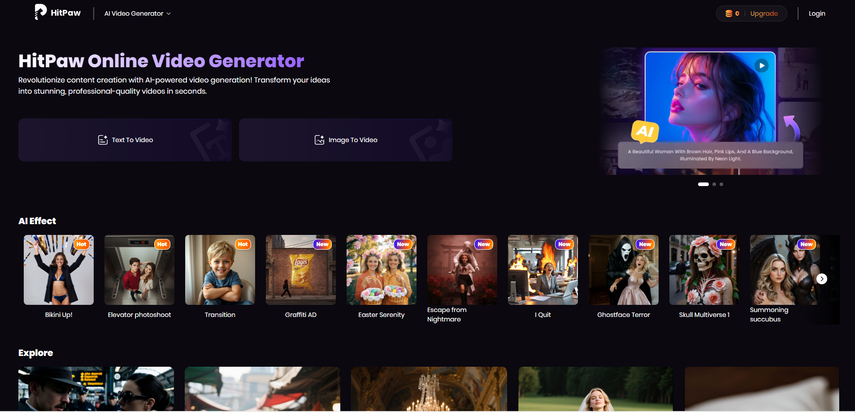
Task: Select the second carousel indicator dot
Action: click(x=714, y=184)
